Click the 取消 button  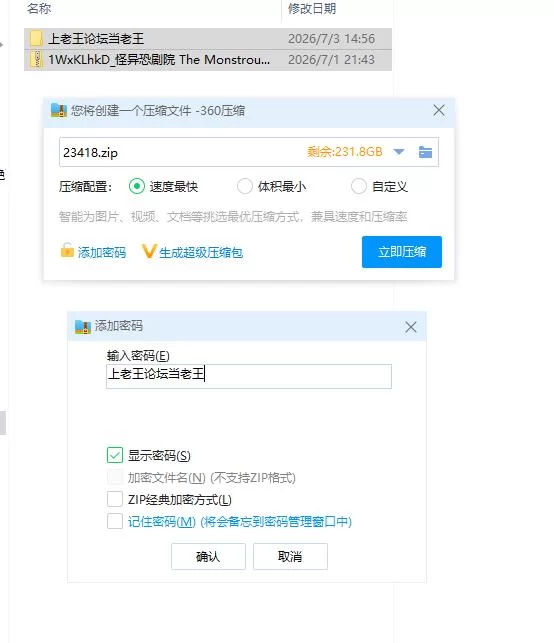tap(290, 556)
